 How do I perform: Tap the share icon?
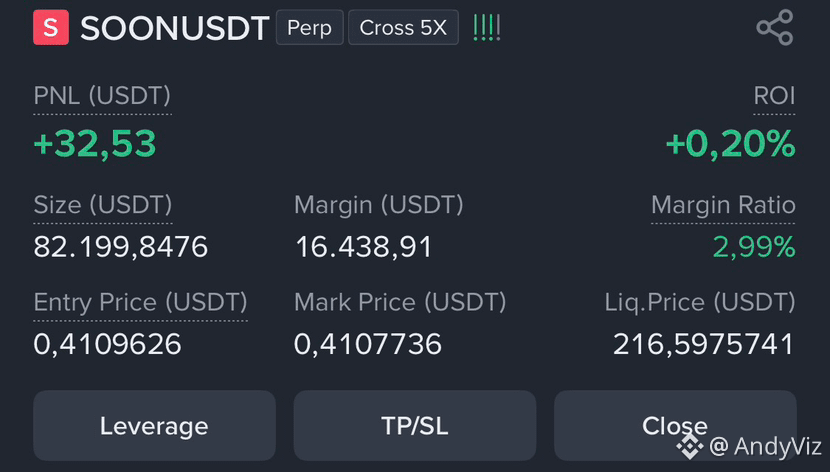[x=774, y=28]
